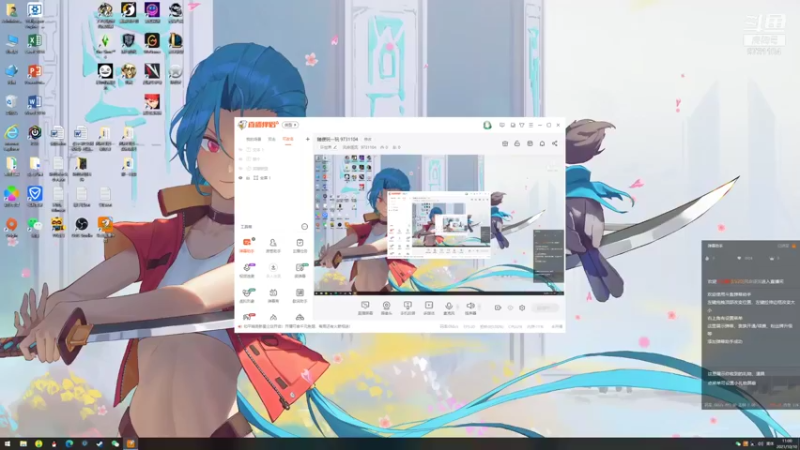Click the live preview thumbnail area
Image resolution: width=800 pixels, height=450 pixels.
(439, 224)
